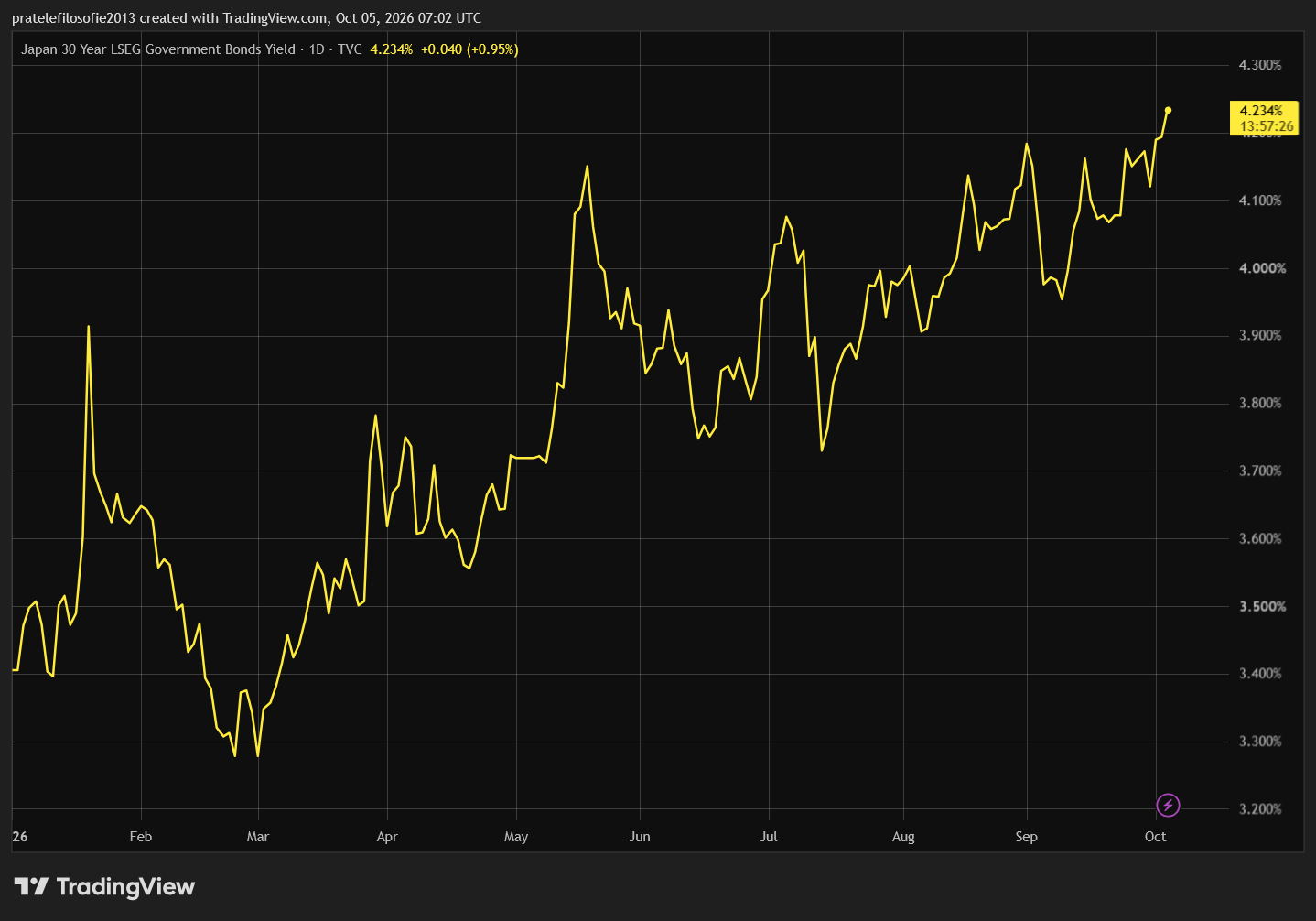Viewport: 1316px width, 921px height.
Task: Click the 3.500% price axis label
Action: tap(1262, 606)
